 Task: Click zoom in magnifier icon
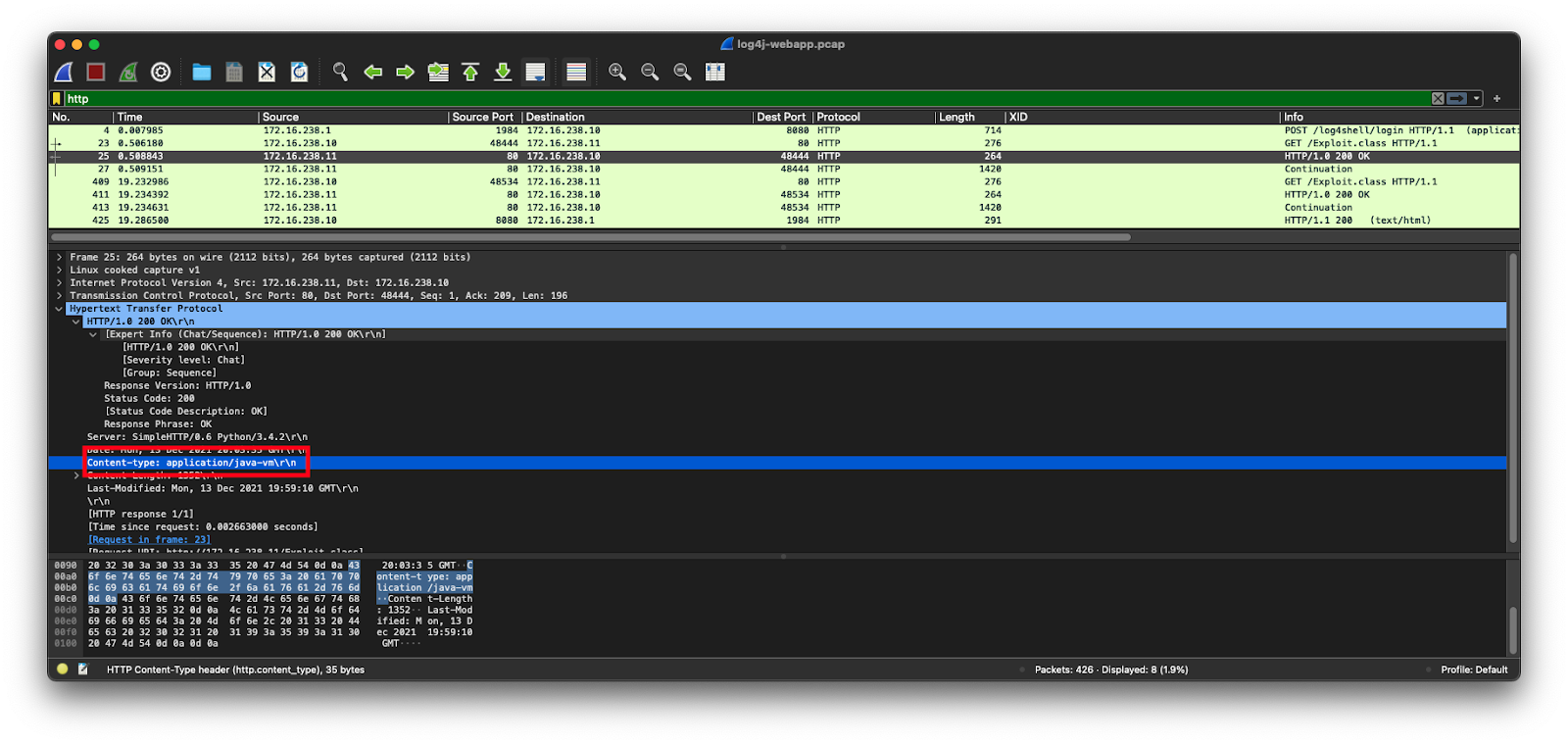[x=617, y=73]
